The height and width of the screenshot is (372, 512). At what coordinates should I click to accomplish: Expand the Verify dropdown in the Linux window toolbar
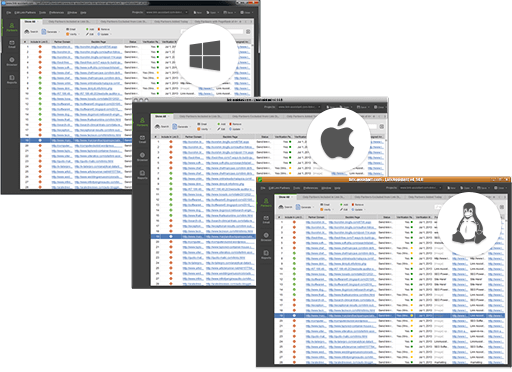click(333, 210)
